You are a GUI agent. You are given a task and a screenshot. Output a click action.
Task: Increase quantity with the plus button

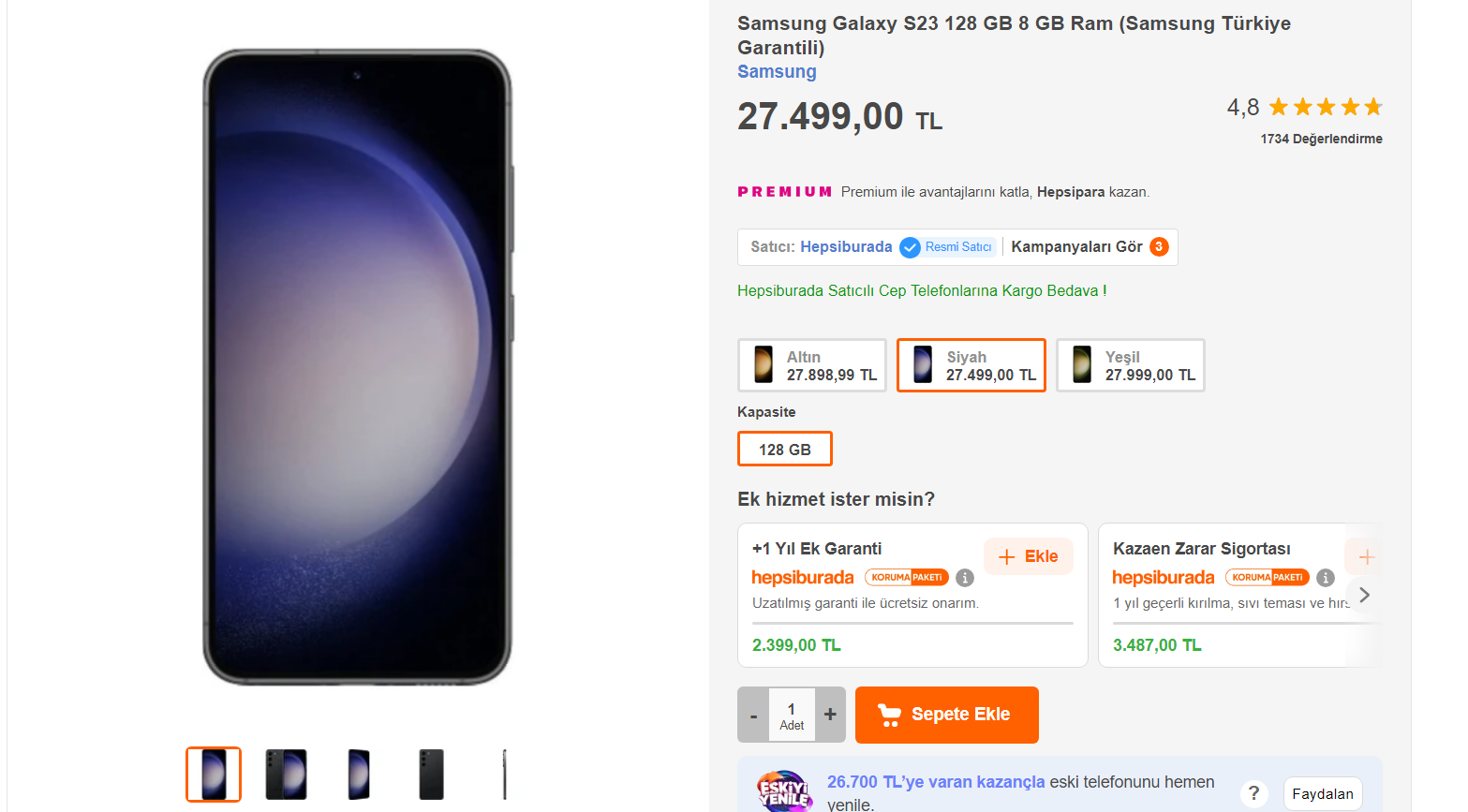tap(830, 715)
